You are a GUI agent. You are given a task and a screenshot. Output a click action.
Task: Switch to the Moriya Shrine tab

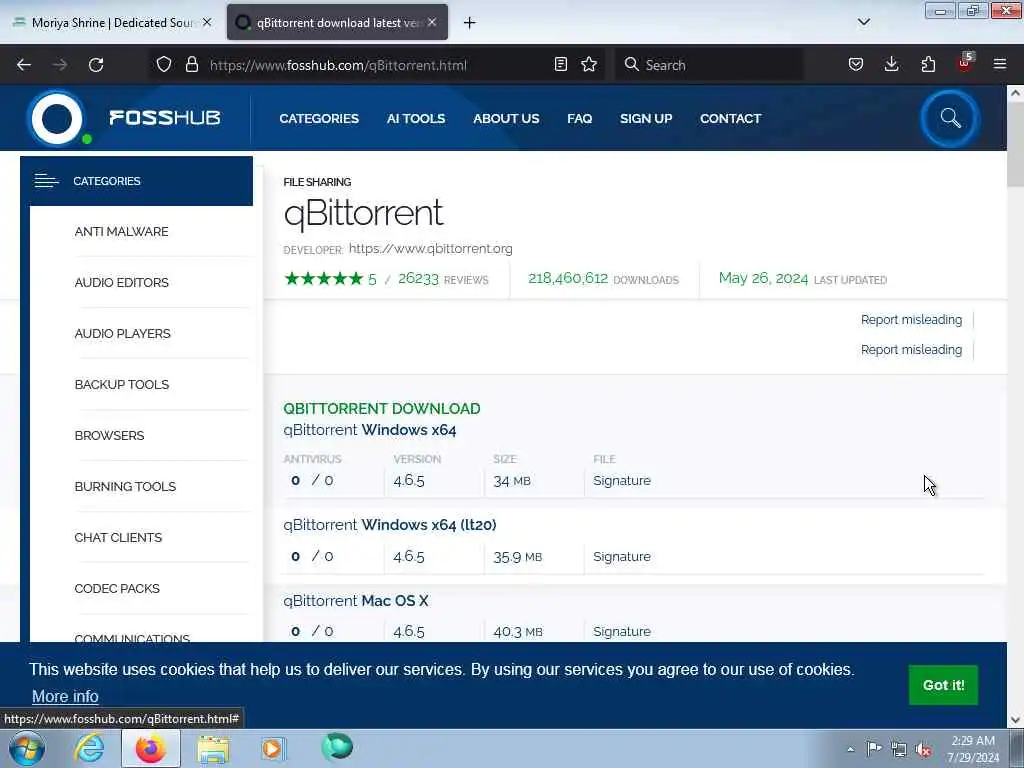pyautogui.click(x=112, y=23)
